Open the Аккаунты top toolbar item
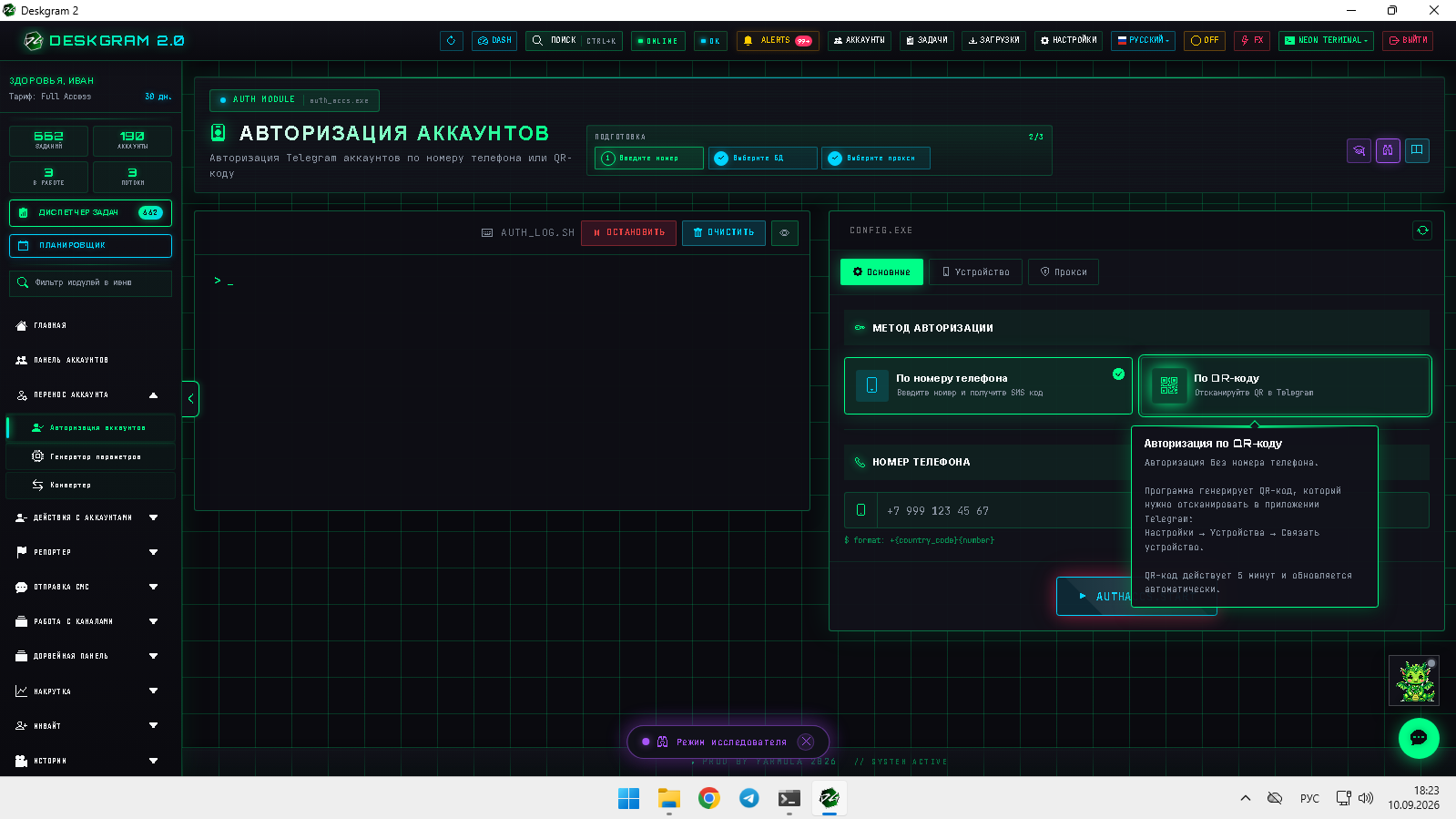Image resolution: width=1456 pixels, height=819 pixels. (860, 41)
